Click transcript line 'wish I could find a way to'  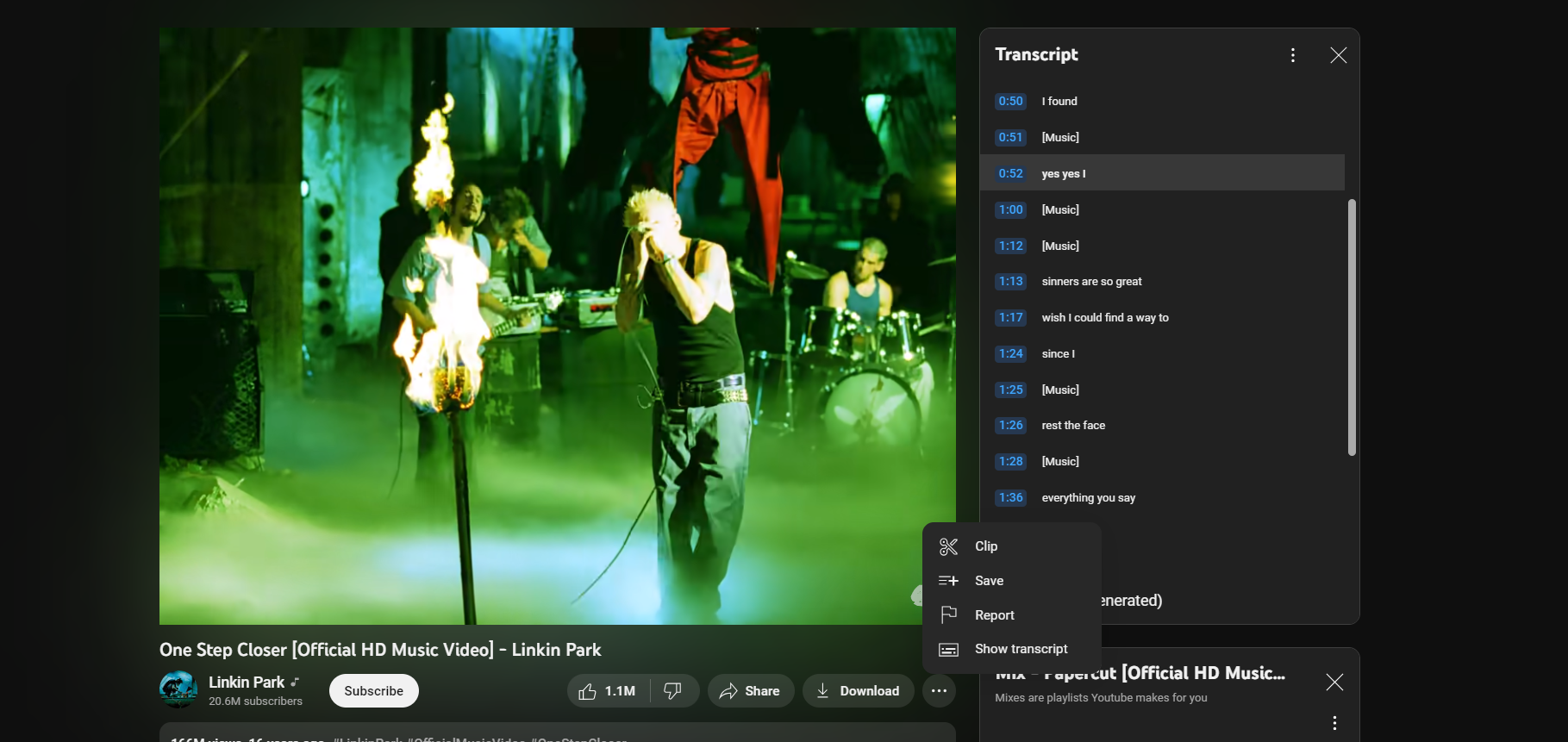tap(1105, 317)
